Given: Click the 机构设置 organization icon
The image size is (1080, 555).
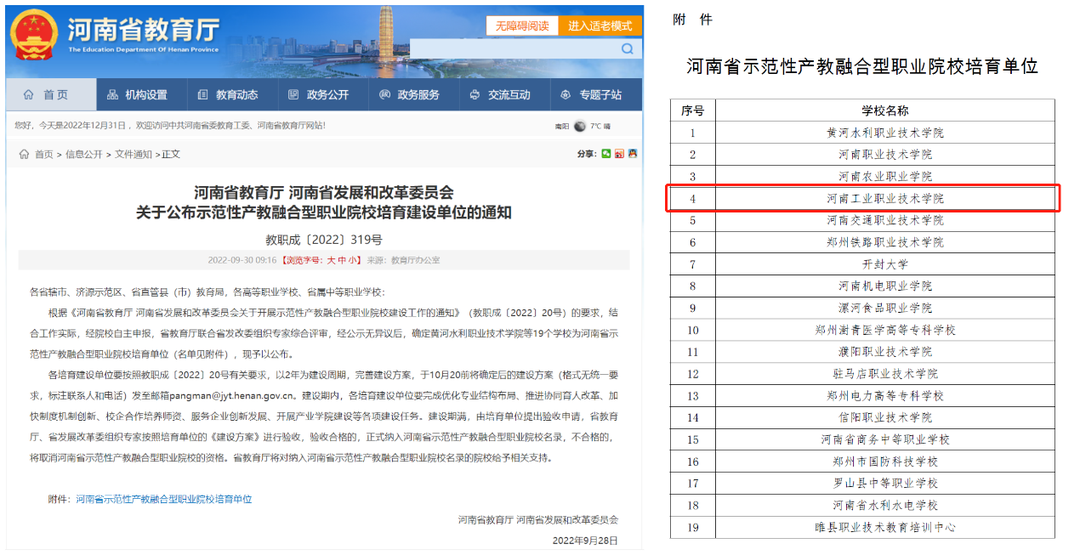Looking at the screenshot, I should click(112, 94).
